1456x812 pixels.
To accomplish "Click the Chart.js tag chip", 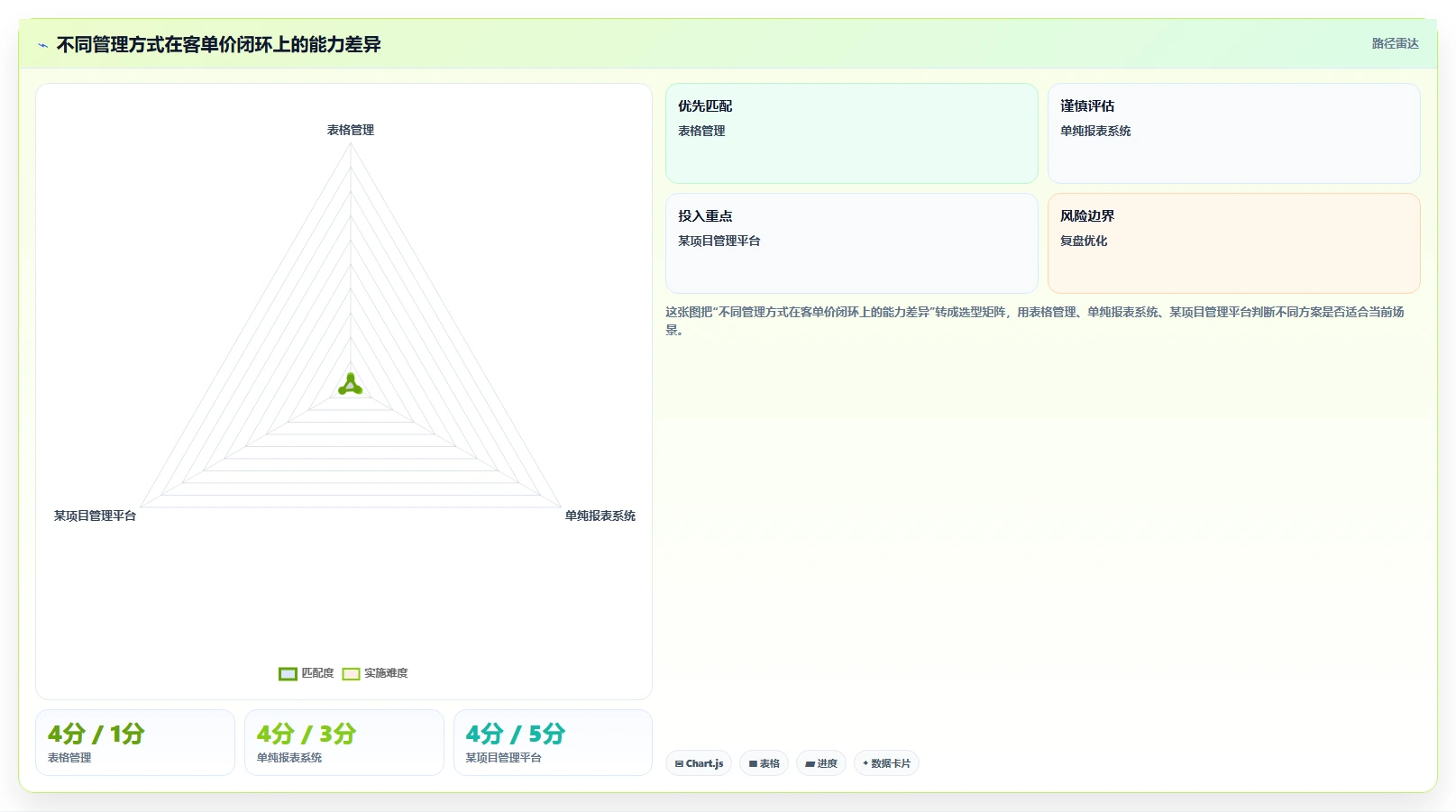I will (699, 763).
